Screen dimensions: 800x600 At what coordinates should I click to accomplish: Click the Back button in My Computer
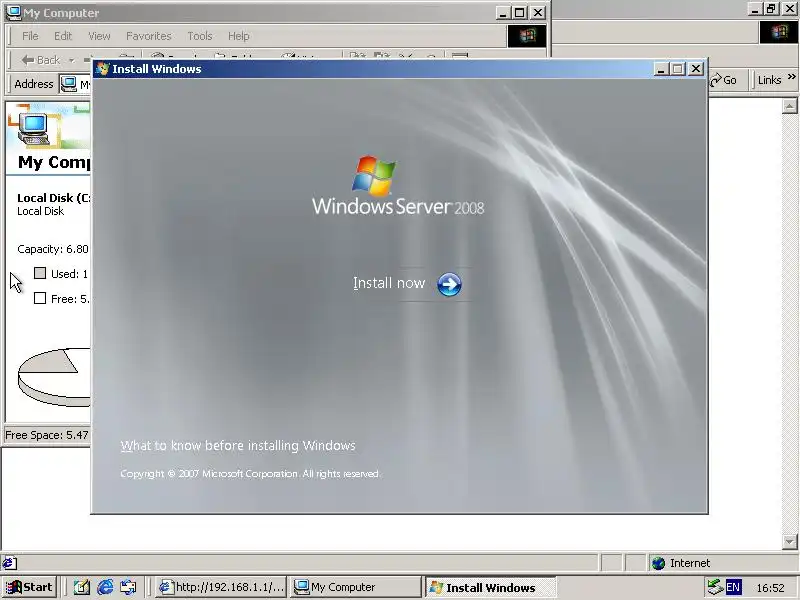coord(41,60)
